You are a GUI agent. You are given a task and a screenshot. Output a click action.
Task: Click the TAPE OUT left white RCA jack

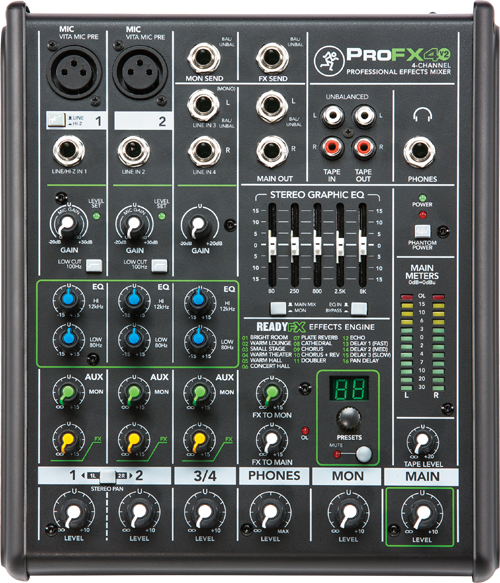pos(364,115)
